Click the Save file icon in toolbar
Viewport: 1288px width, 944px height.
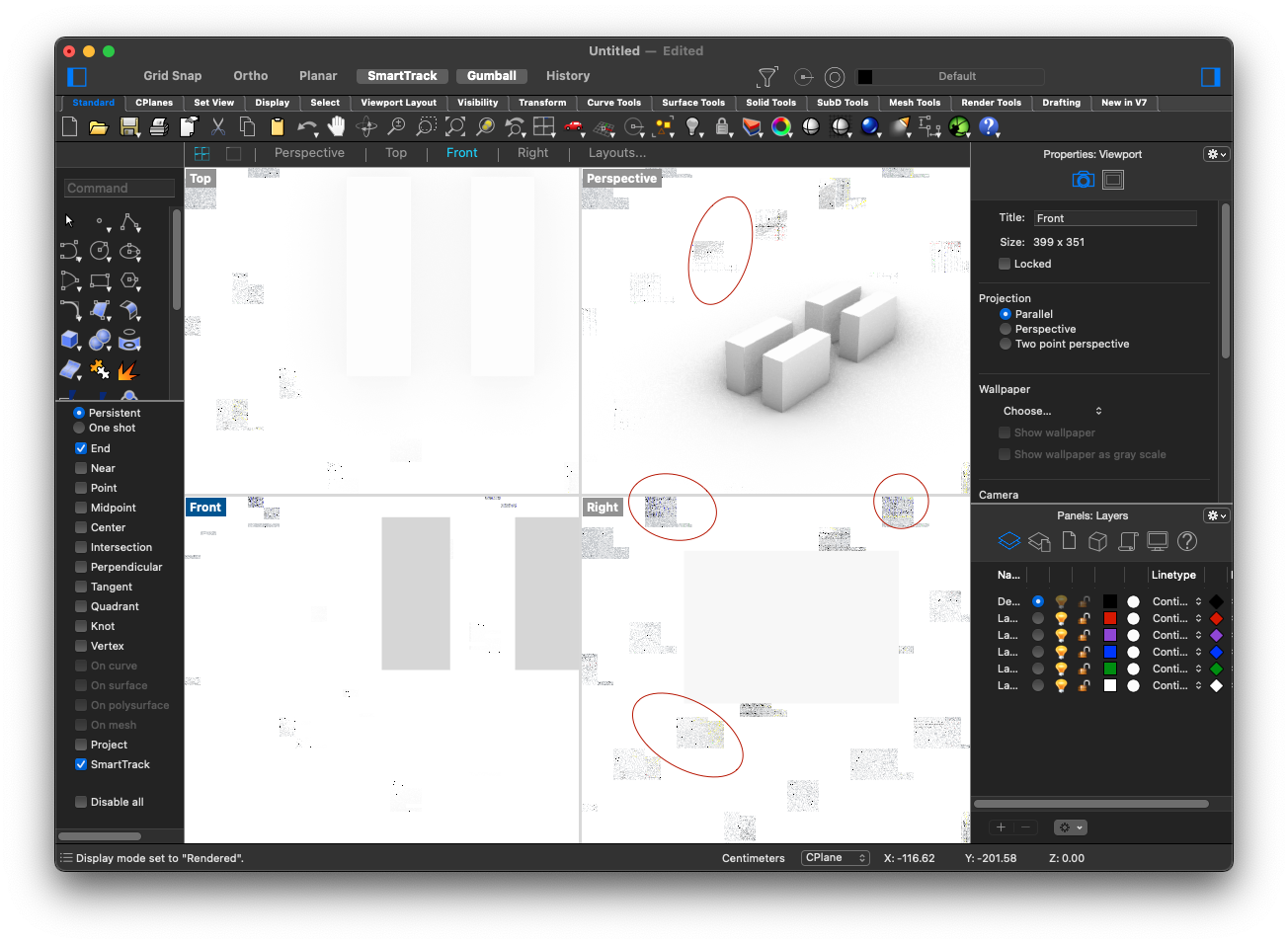click(128, 126)
